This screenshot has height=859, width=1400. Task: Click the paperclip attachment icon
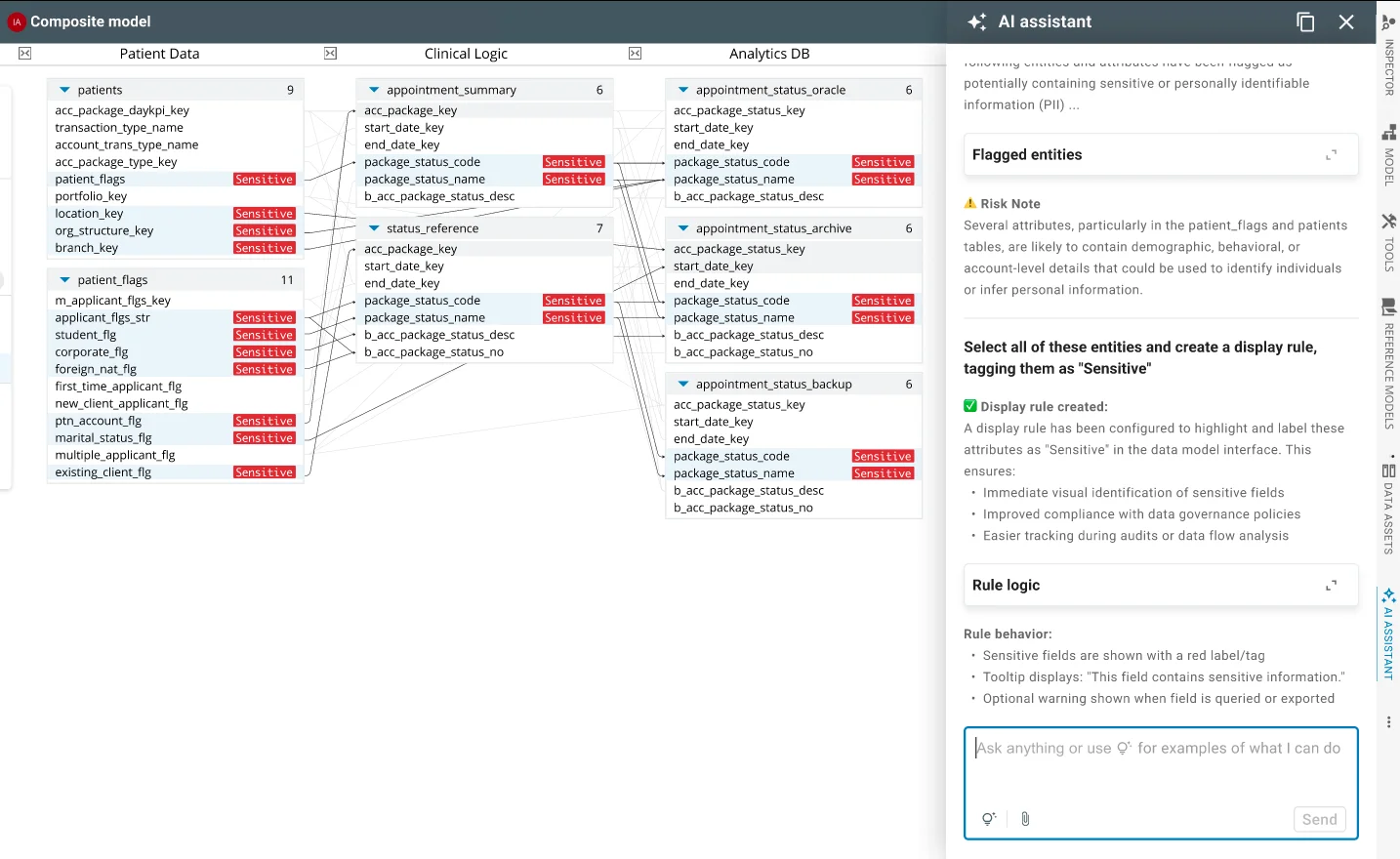click(x=1025, y=819)
